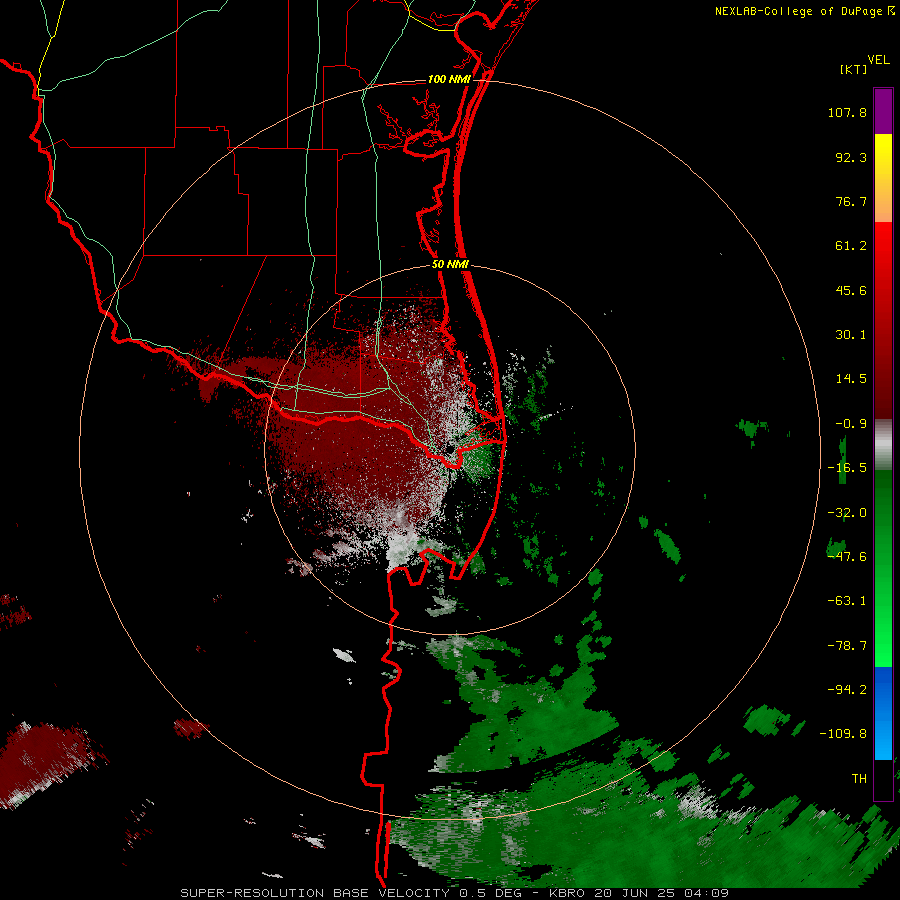
Task: Click the -16.5 velocity scale value
Action: tap(847, 468)
